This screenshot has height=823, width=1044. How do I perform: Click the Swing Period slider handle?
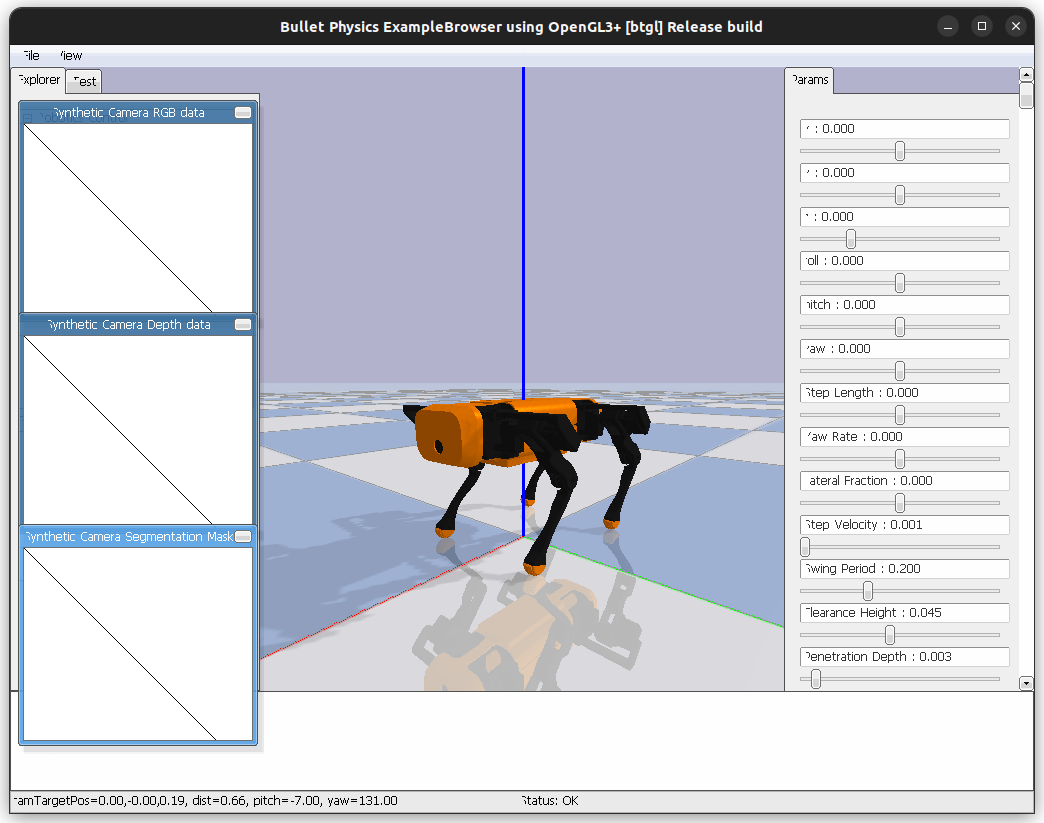[x=866, y=590]
